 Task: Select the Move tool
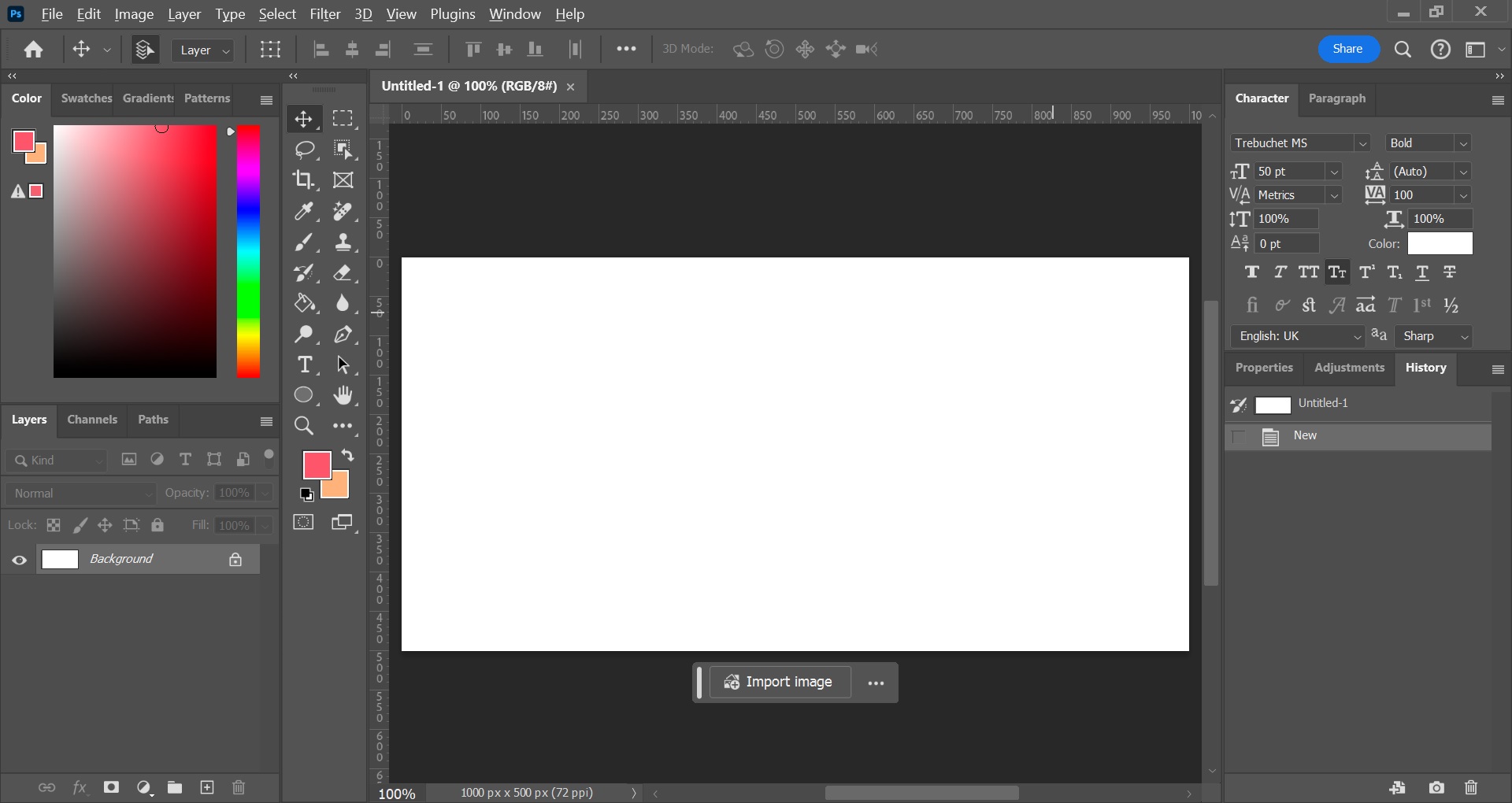[306, 119]
